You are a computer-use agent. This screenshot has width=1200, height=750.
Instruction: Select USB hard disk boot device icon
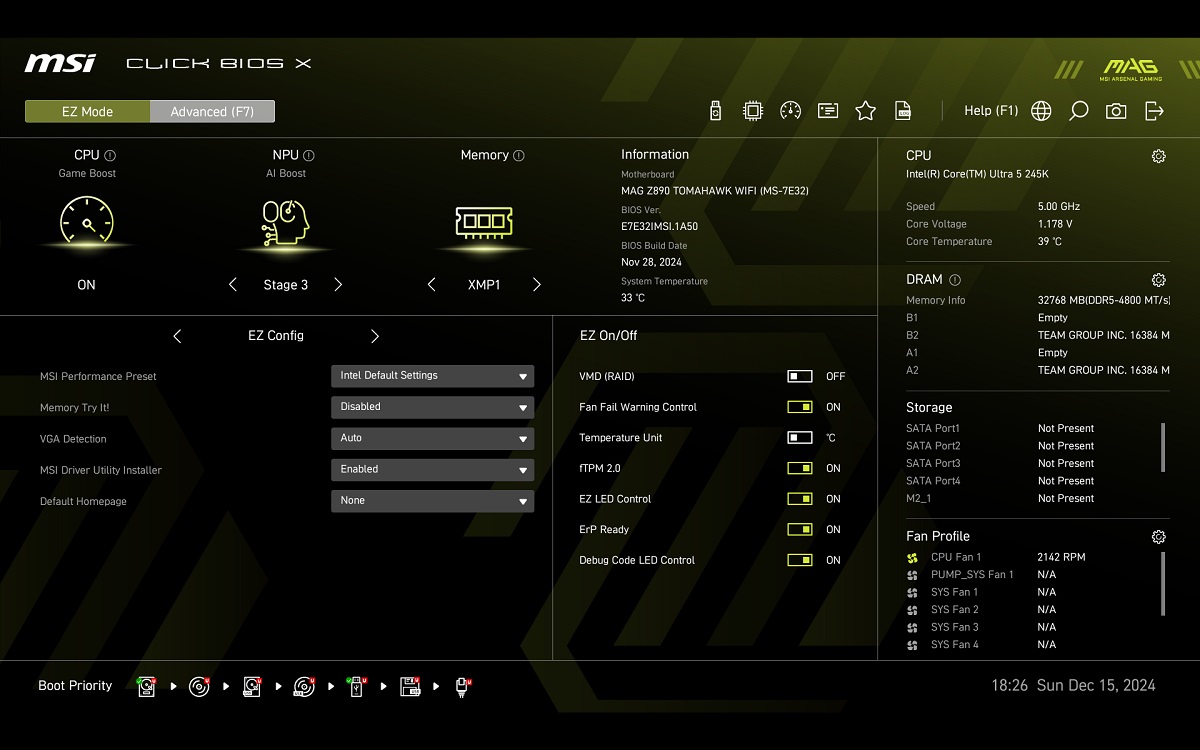pos(252,686)
